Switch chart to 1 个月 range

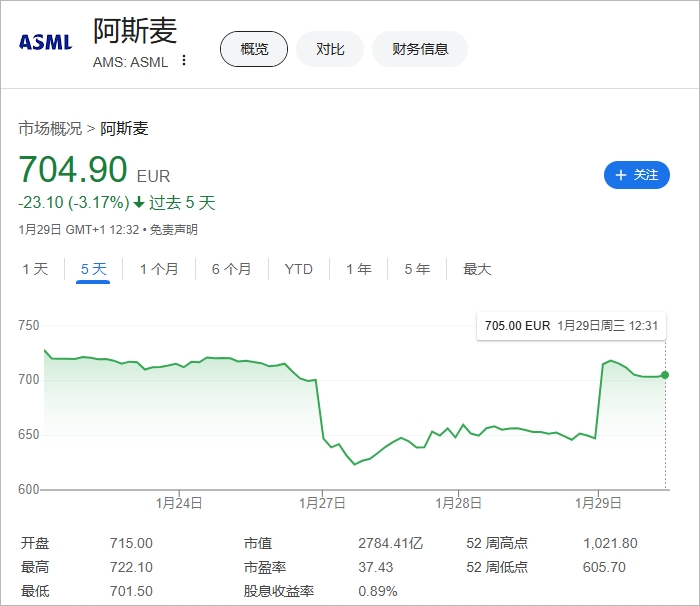[x=159, y=269]
